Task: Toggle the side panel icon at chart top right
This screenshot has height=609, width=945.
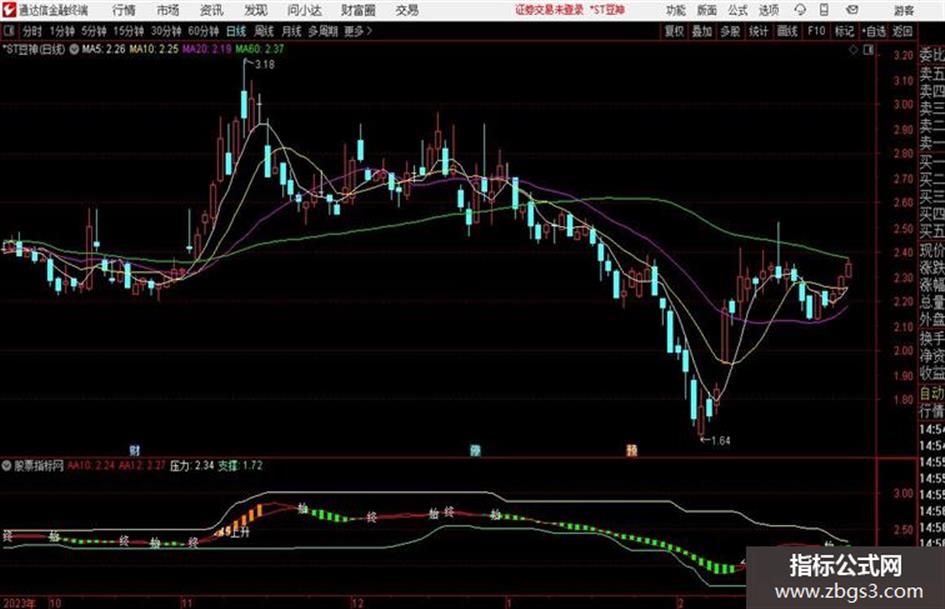Action: point(868,50)
